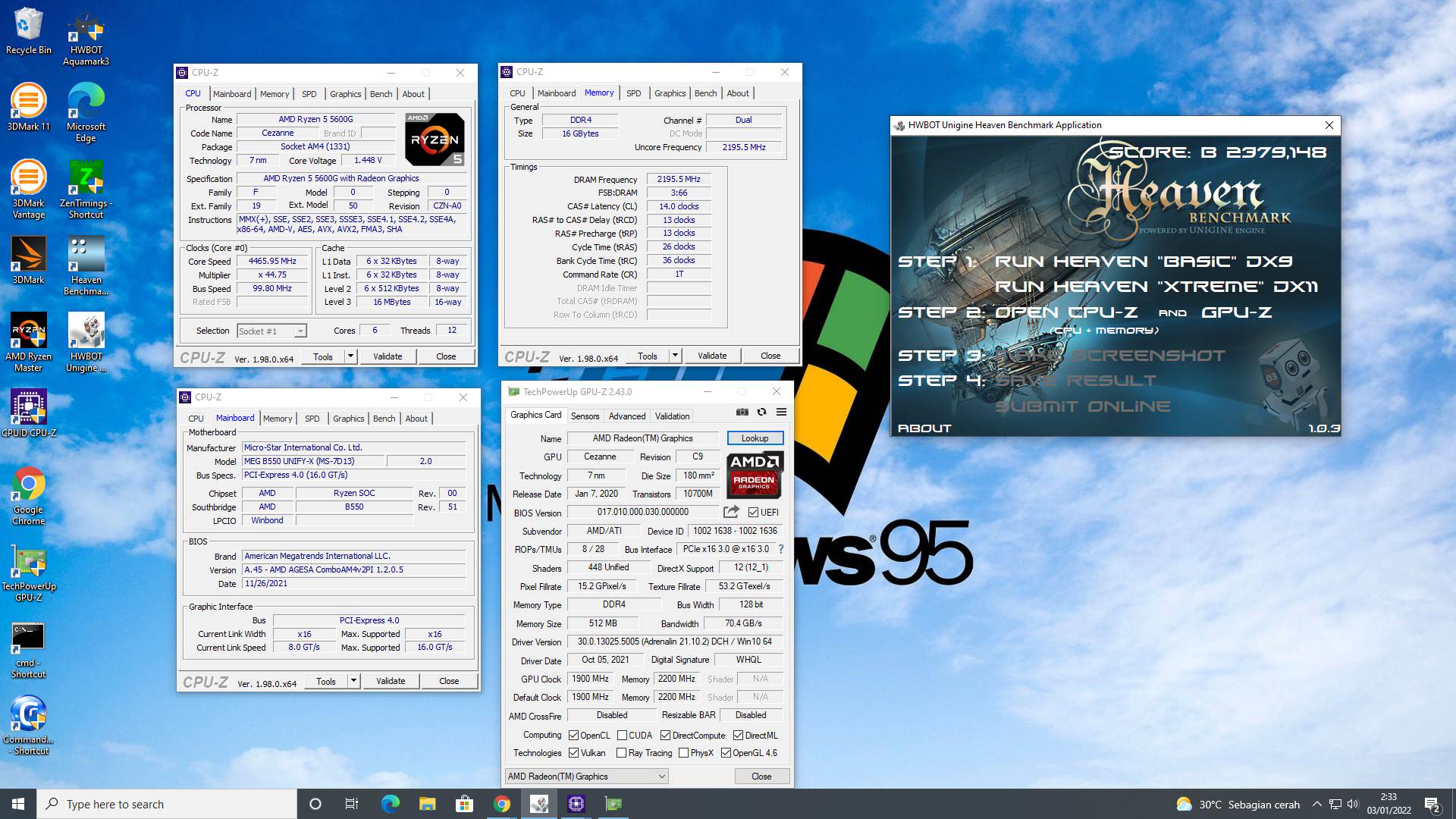Click About in Heaven Benchmark window
Viewport: 1456px width, 819px height.
point(924,428)
